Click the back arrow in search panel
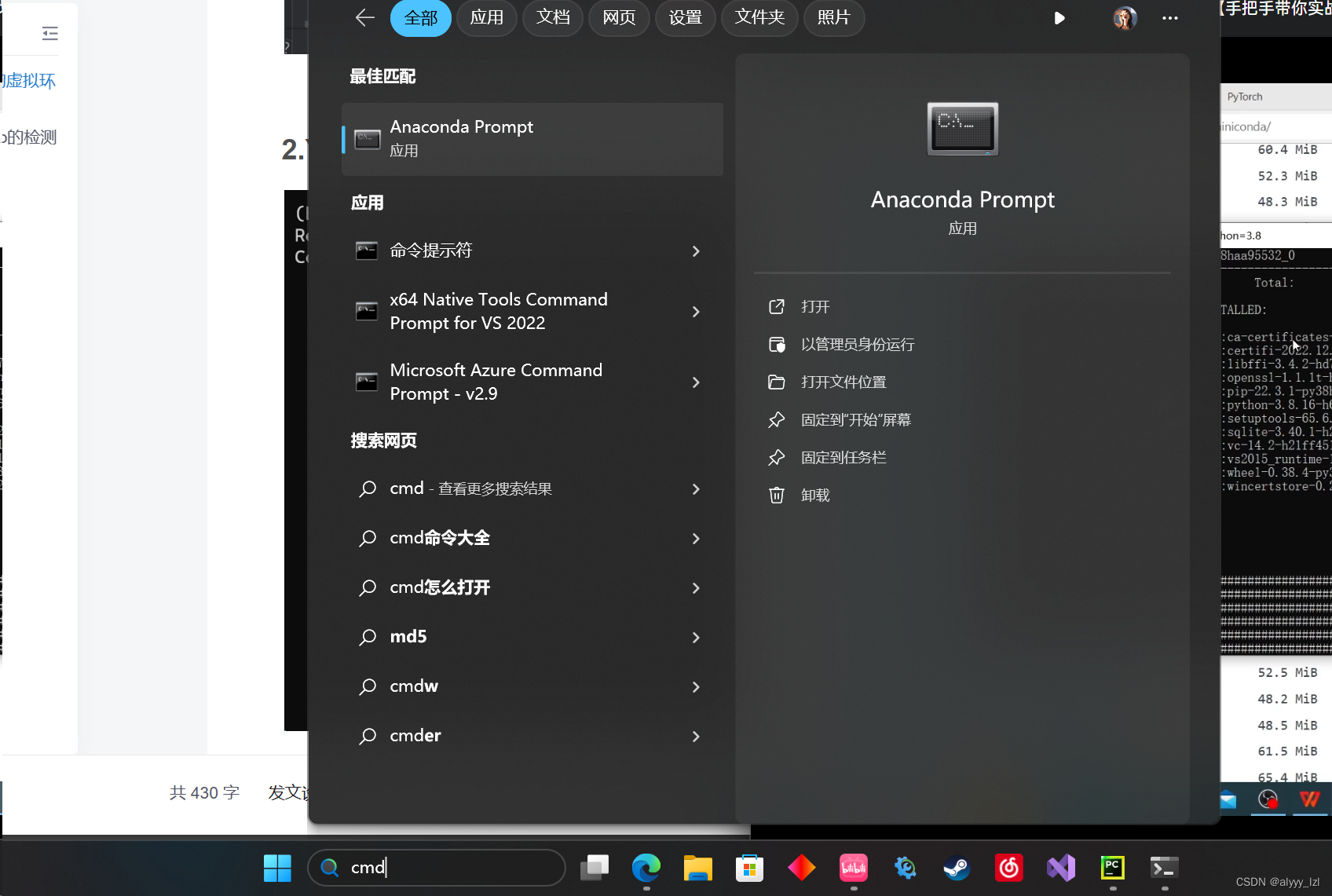The image size is (1332, 896). (x=364, y=17)
